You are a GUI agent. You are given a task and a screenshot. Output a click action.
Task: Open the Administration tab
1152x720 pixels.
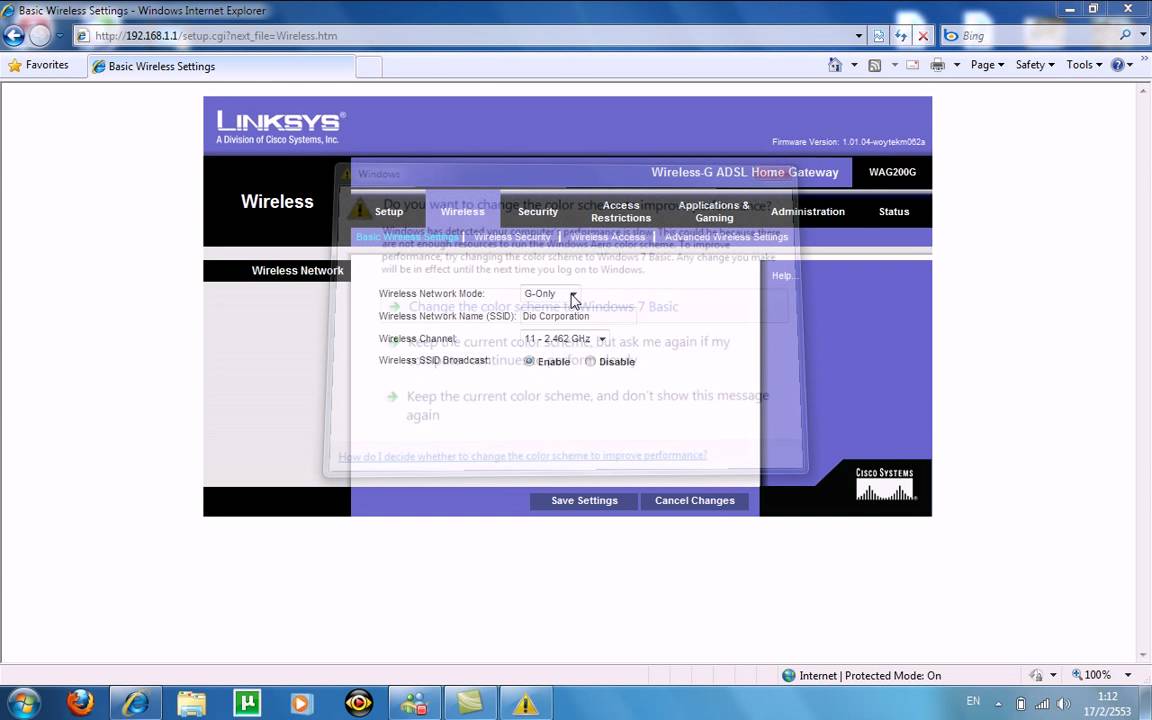tap(807, 212)
